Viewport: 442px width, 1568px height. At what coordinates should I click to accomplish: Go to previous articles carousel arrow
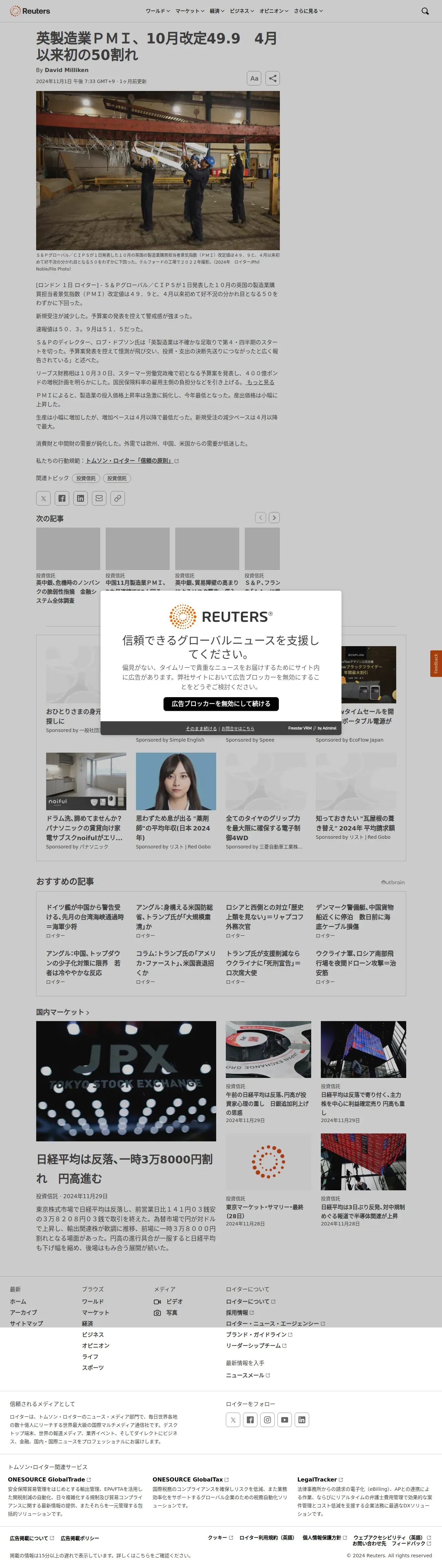pyautogui.click(x=260, y=517)
